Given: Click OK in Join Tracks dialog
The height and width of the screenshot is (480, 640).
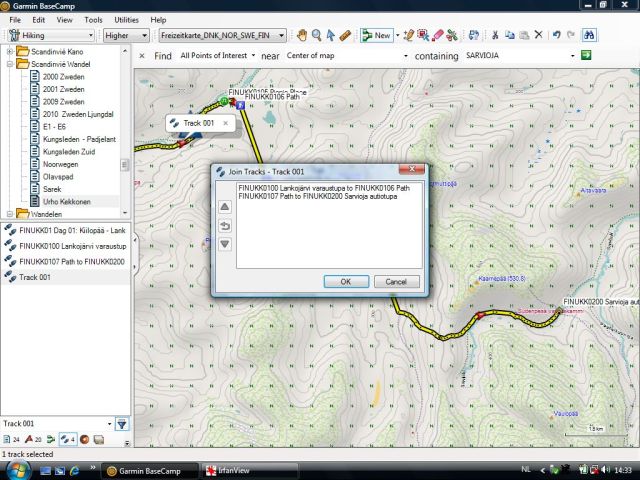Looking at the screenshot, I should coord(346,282).
